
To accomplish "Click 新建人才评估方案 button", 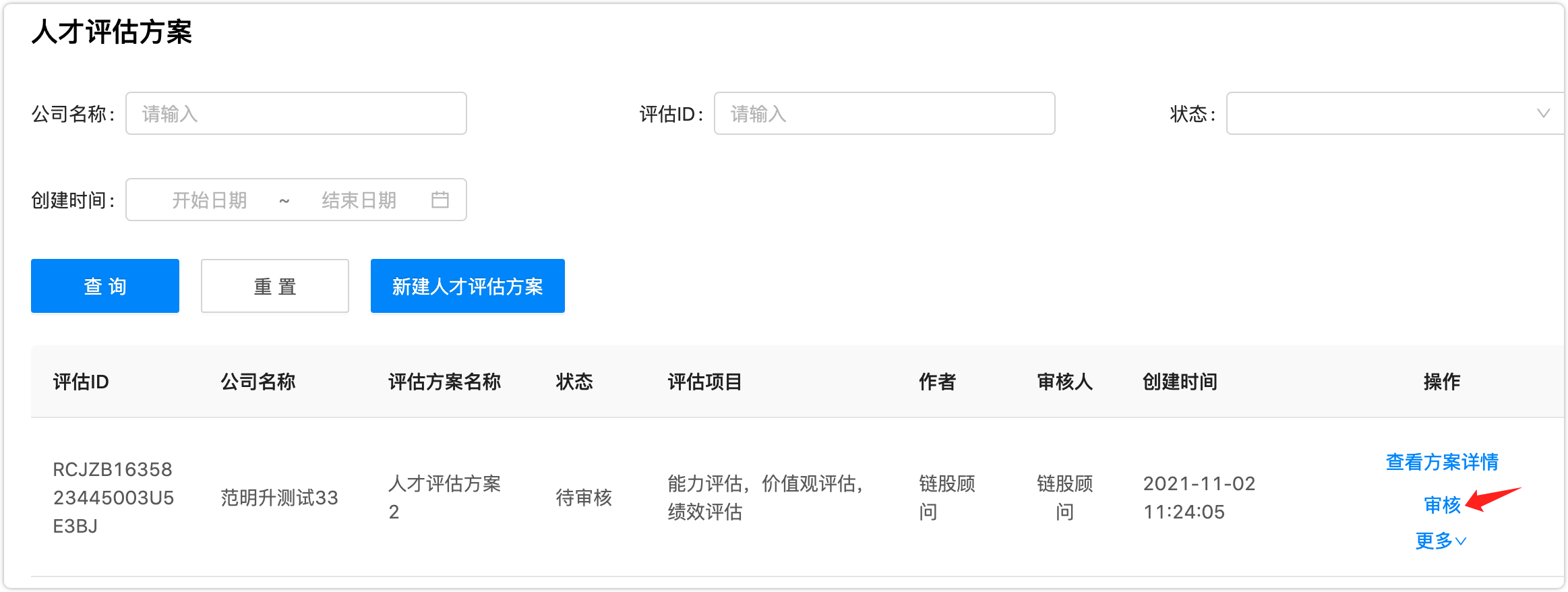I will (x=468, y=286).
